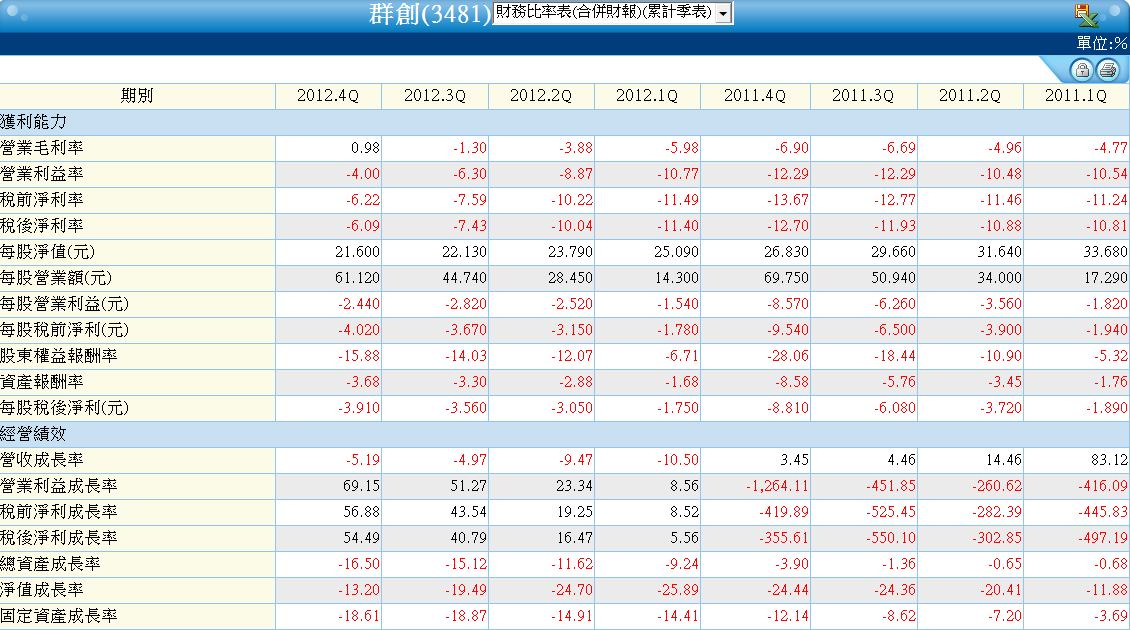Select the 每股淨值(元) row label
This screenshot has width=1130, height=630.
(x=48, y=252)
